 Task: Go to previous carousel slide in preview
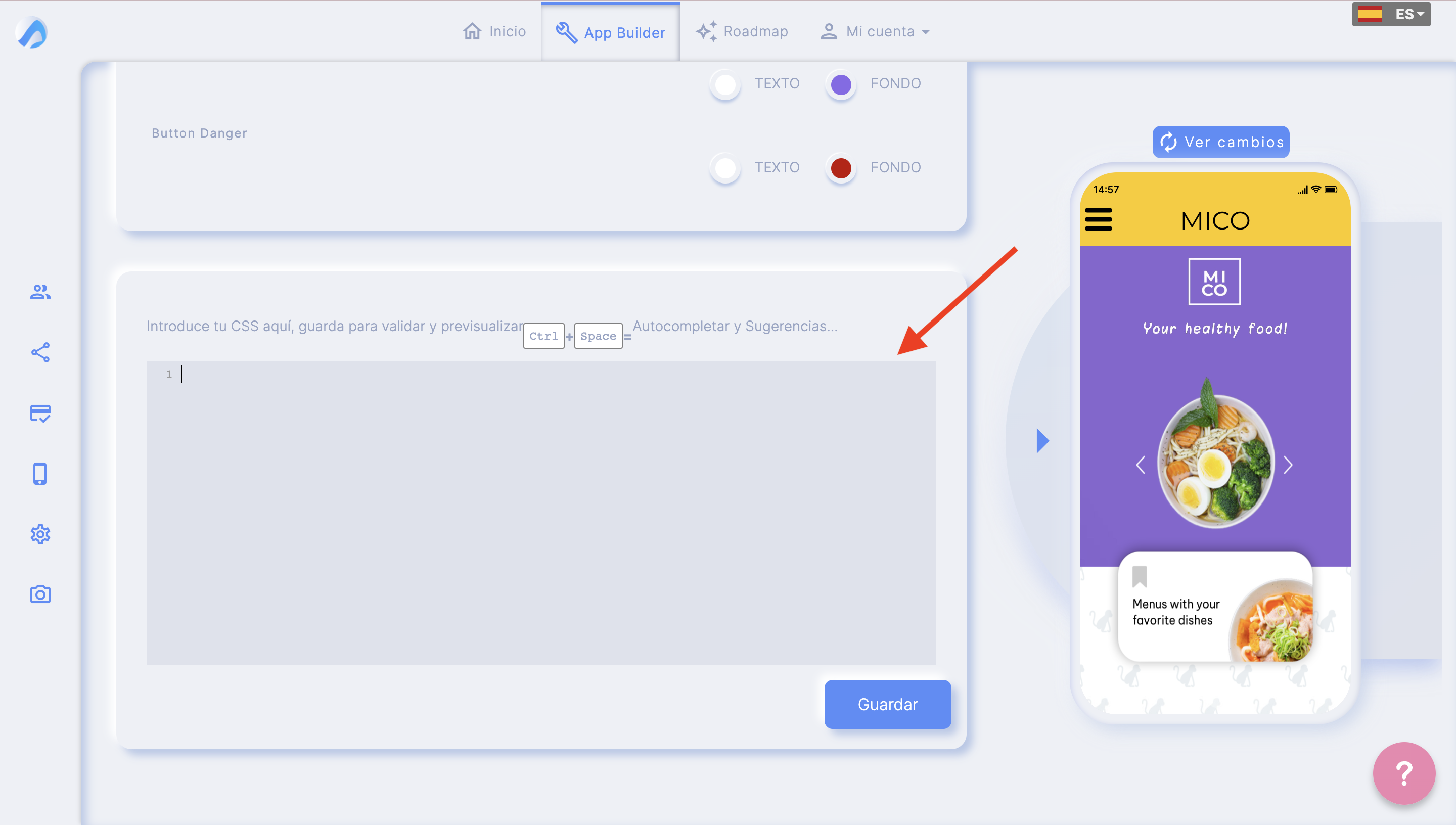(1141, 465)
